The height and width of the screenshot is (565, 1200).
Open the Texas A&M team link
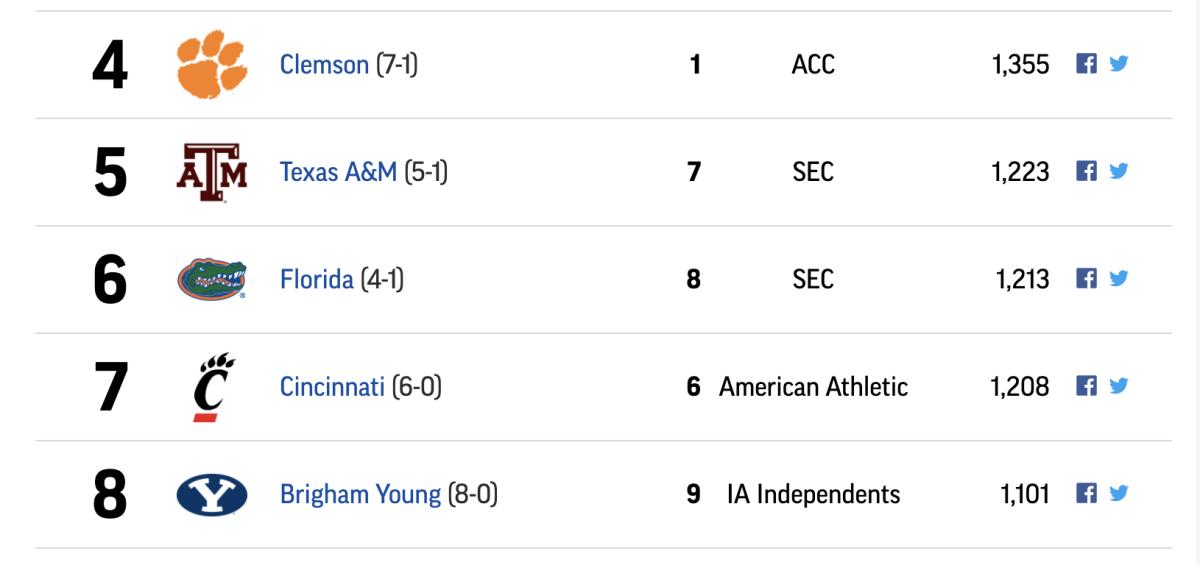pyautogui.click(x=338, y=172)
